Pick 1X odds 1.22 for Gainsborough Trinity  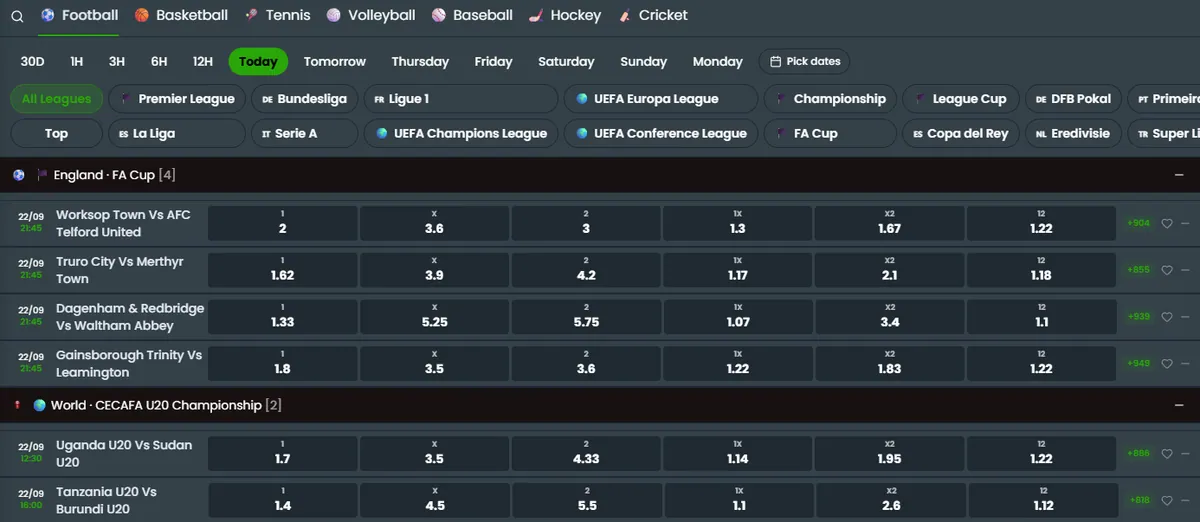pyautogui.click(x=738, y=363)
